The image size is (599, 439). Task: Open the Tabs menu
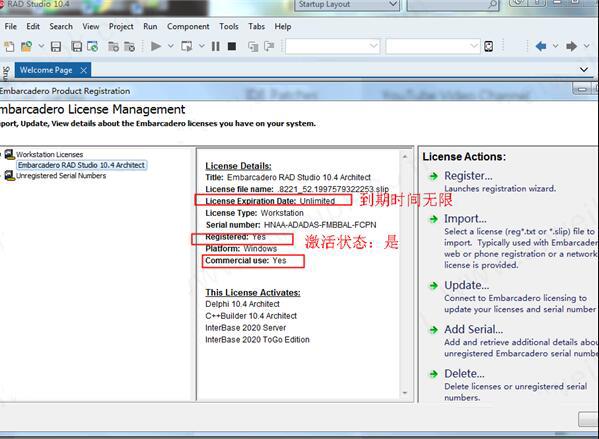pyautogui.click(x=256, y=26)
